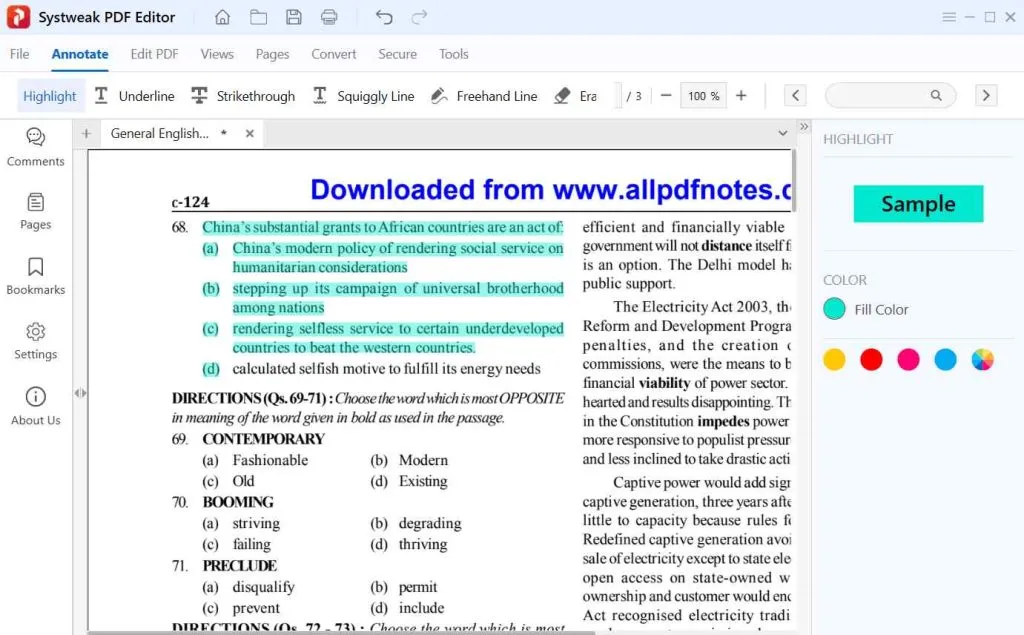Open the multicolor custom color wheel

982,359
